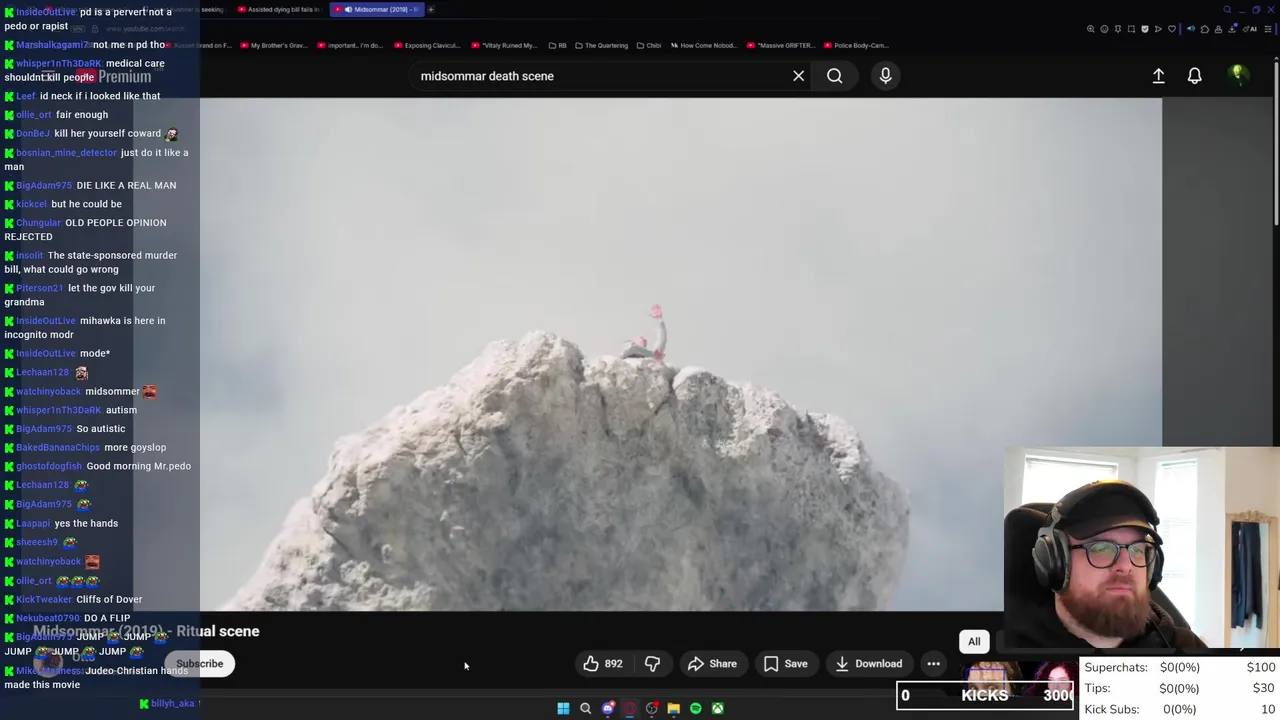The image size is (1280, 720).
Task: Click chat username KickTweaker
Action: pyautogui.click(x=44, y=599)
